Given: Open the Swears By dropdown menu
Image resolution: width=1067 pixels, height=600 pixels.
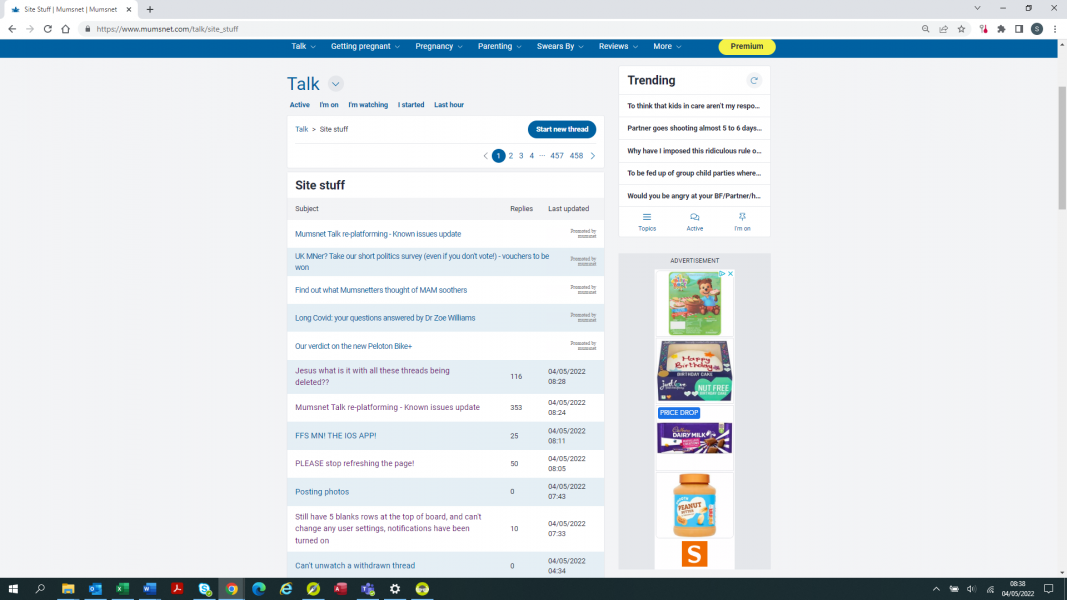Looking at the screenshot, I should (x=561, y=46).
